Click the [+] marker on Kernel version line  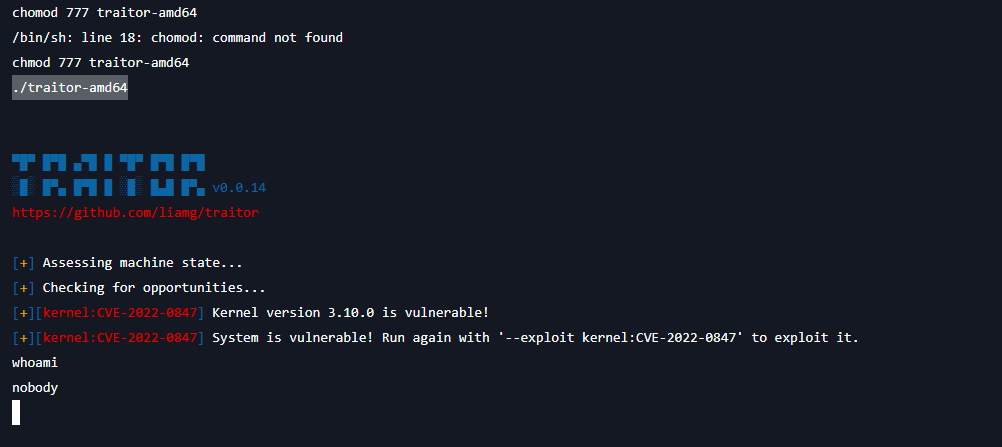24,313
